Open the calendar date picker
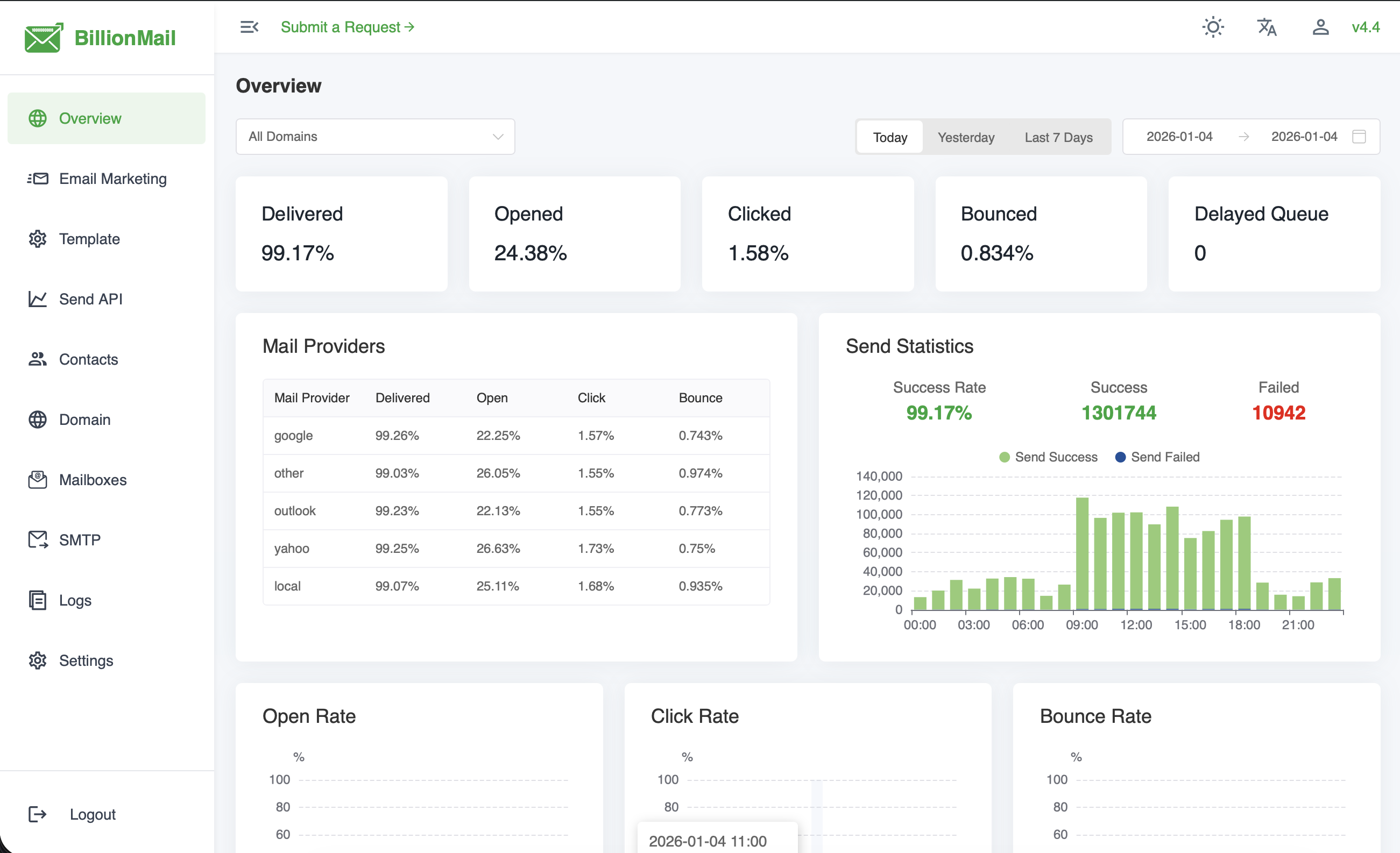The image size is (1400, 853). click(1359, 136)
